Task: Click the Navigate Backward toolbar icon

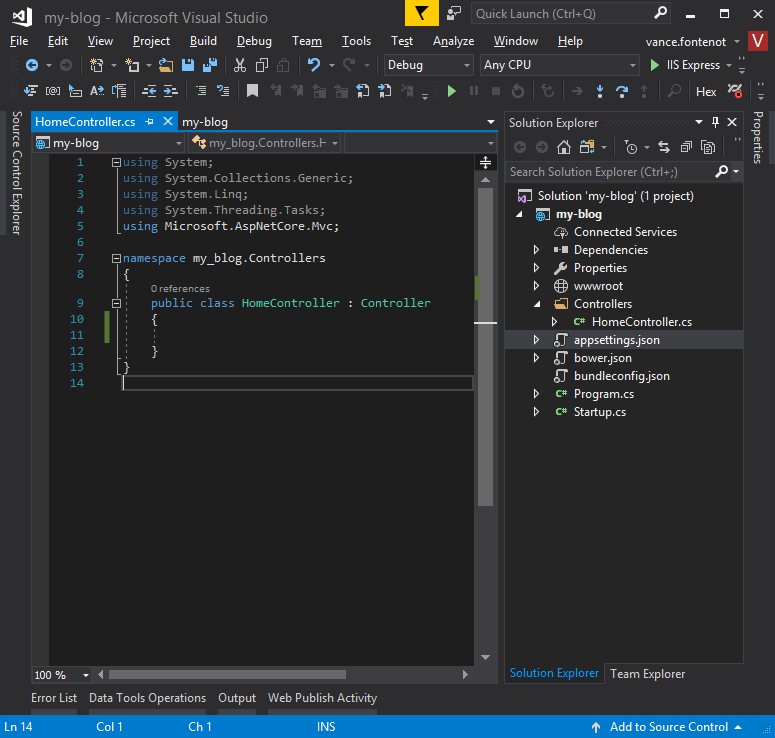Action: 32,65
